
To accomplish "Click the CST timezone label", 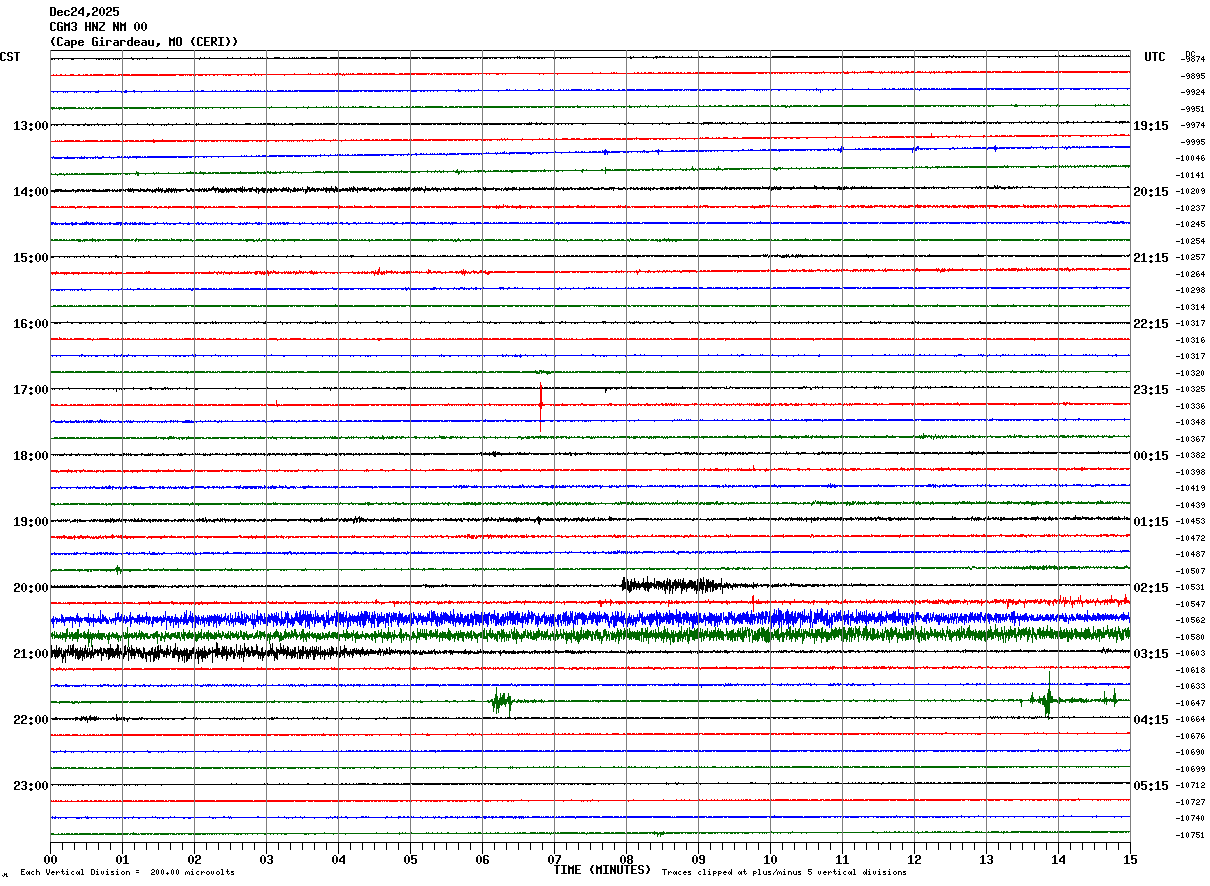I will point(10,57).
